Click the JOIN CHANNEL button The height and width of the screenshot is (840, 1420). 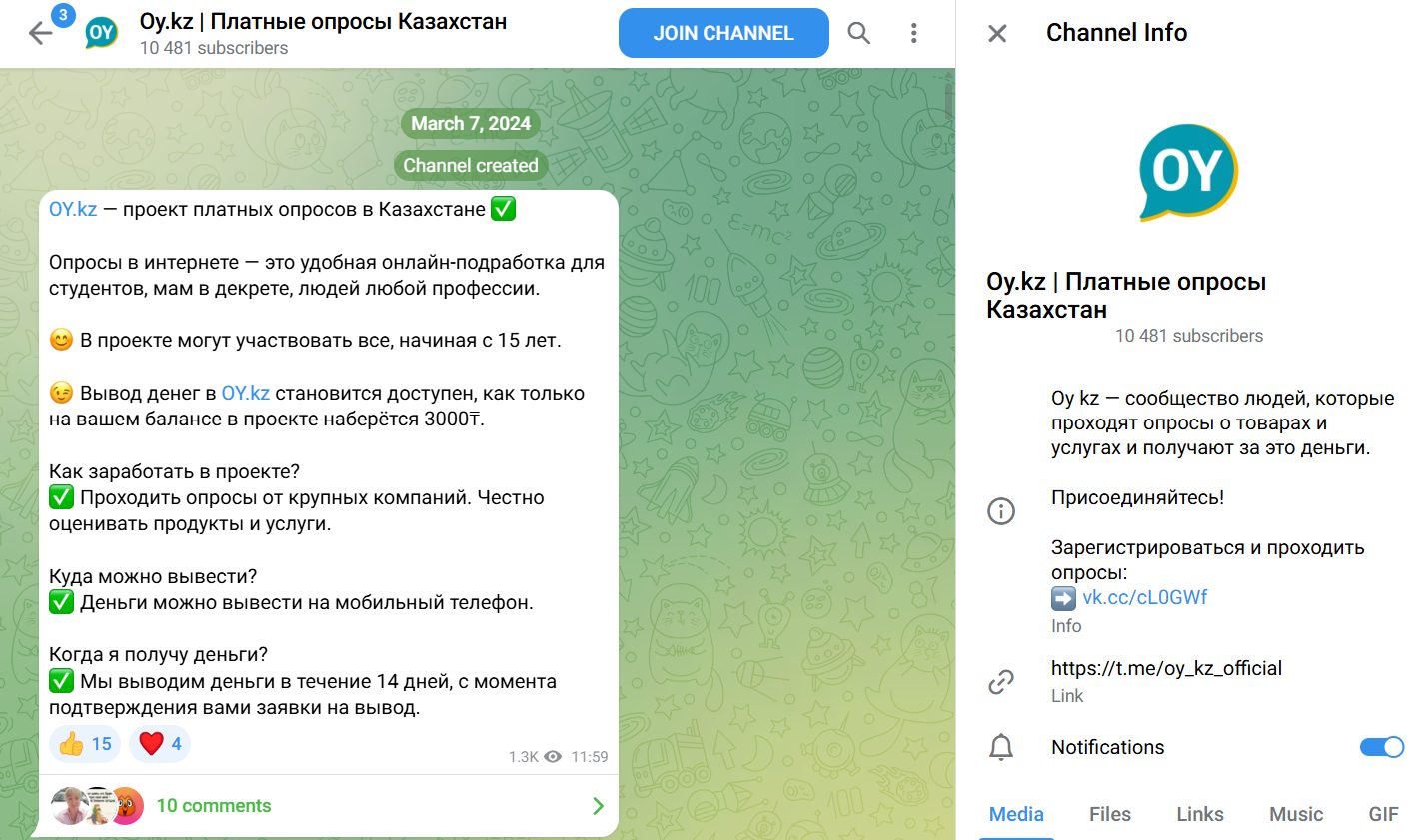(x=722, y=32)
